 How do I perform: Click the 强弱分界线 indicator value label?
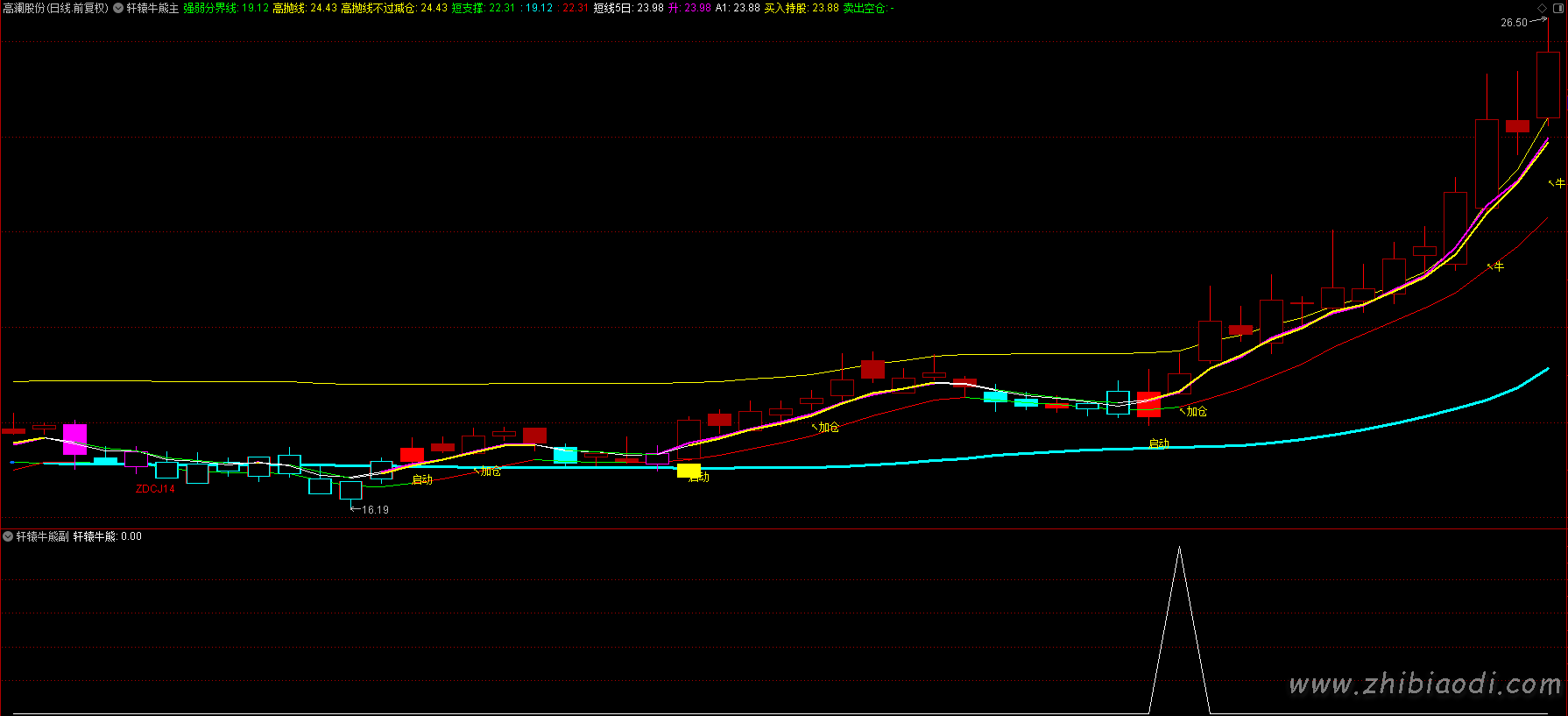tap(225, 8)
